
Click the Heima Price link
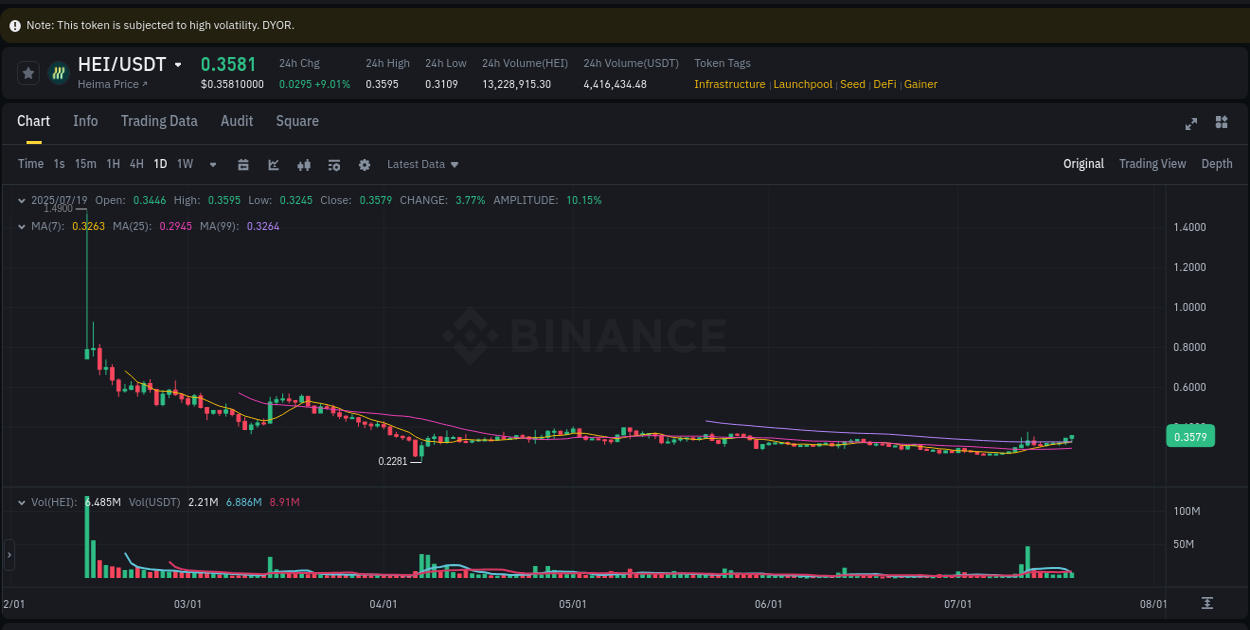click(x=109, y=84)
